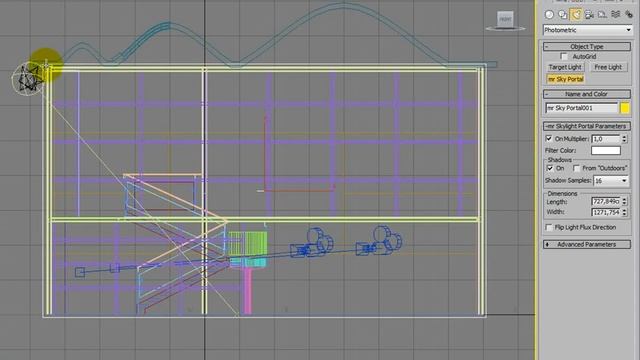Click the mr Sky Portal button
The width and height of the screenshot is (640, 360).
(x=566, y=79)
